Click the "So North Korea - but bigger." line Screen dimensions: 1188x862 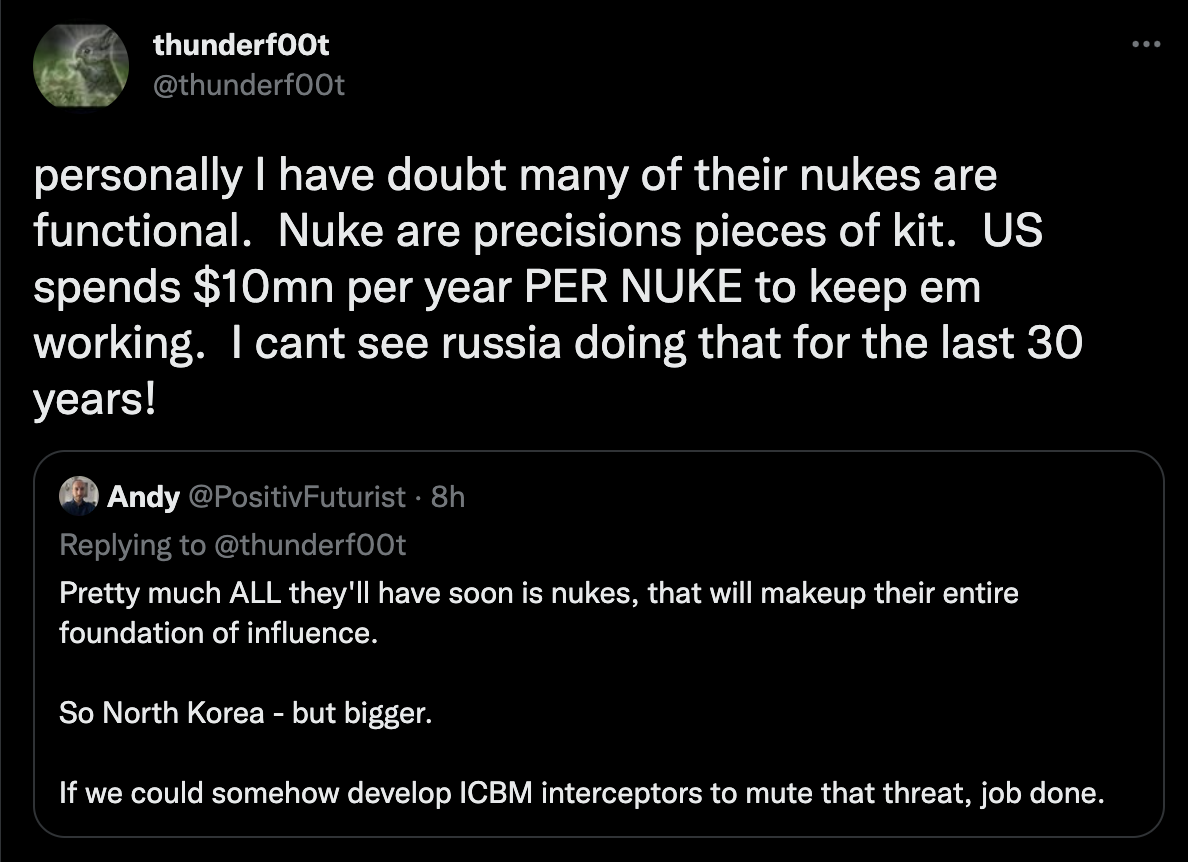[246, 713]
